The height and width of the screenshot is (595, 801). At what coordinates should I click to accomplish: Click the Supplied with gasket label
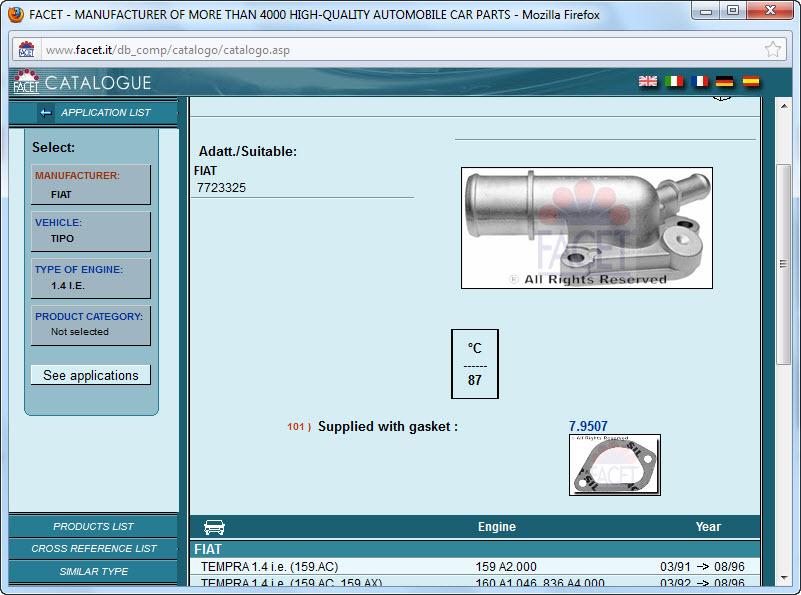[388, 426]
